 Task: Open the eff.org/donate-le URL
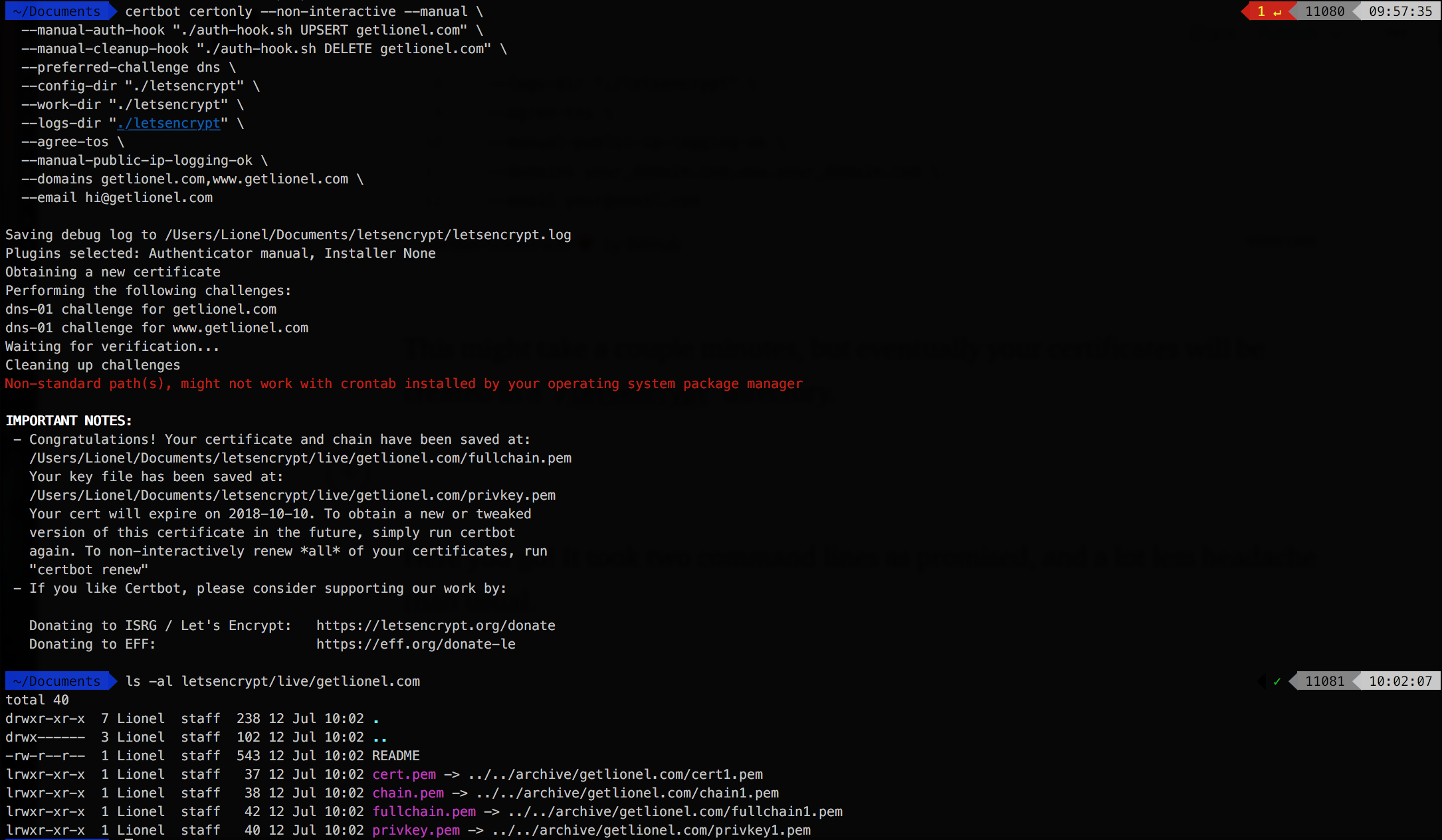415,644
